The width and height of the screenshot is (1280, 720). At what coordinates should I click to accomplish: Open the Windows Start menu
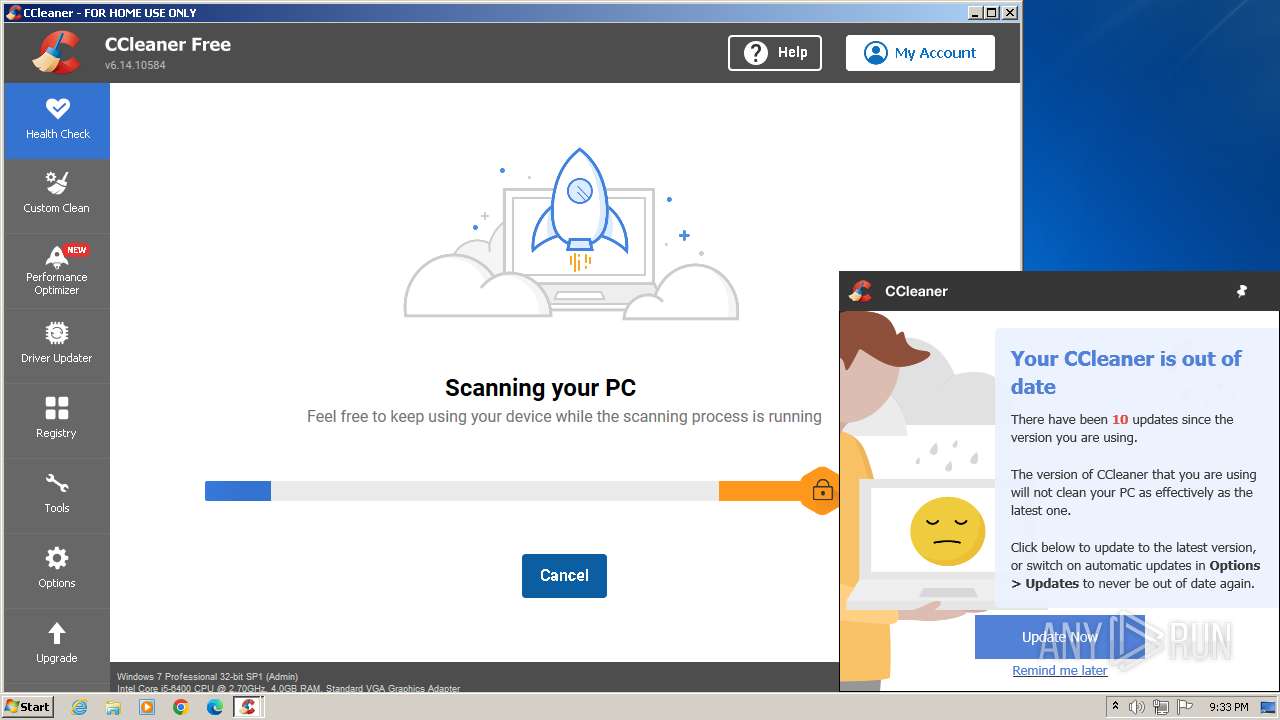coord(28,706)
